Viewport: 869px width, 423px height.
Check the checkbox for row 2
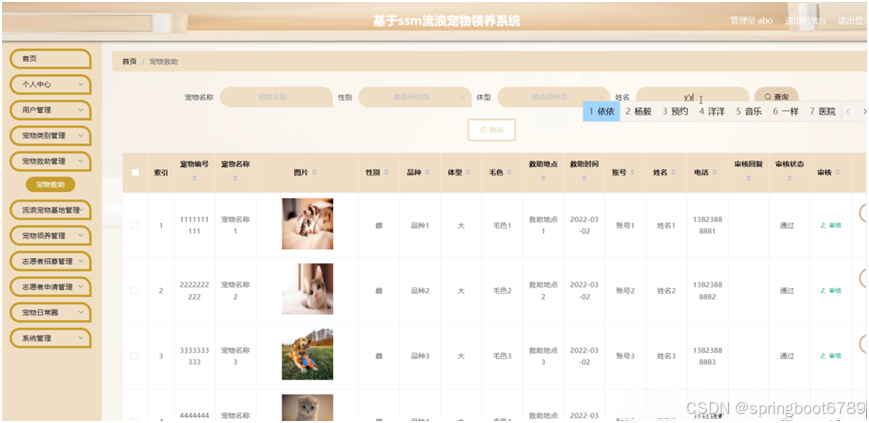(x=135, y=291)
